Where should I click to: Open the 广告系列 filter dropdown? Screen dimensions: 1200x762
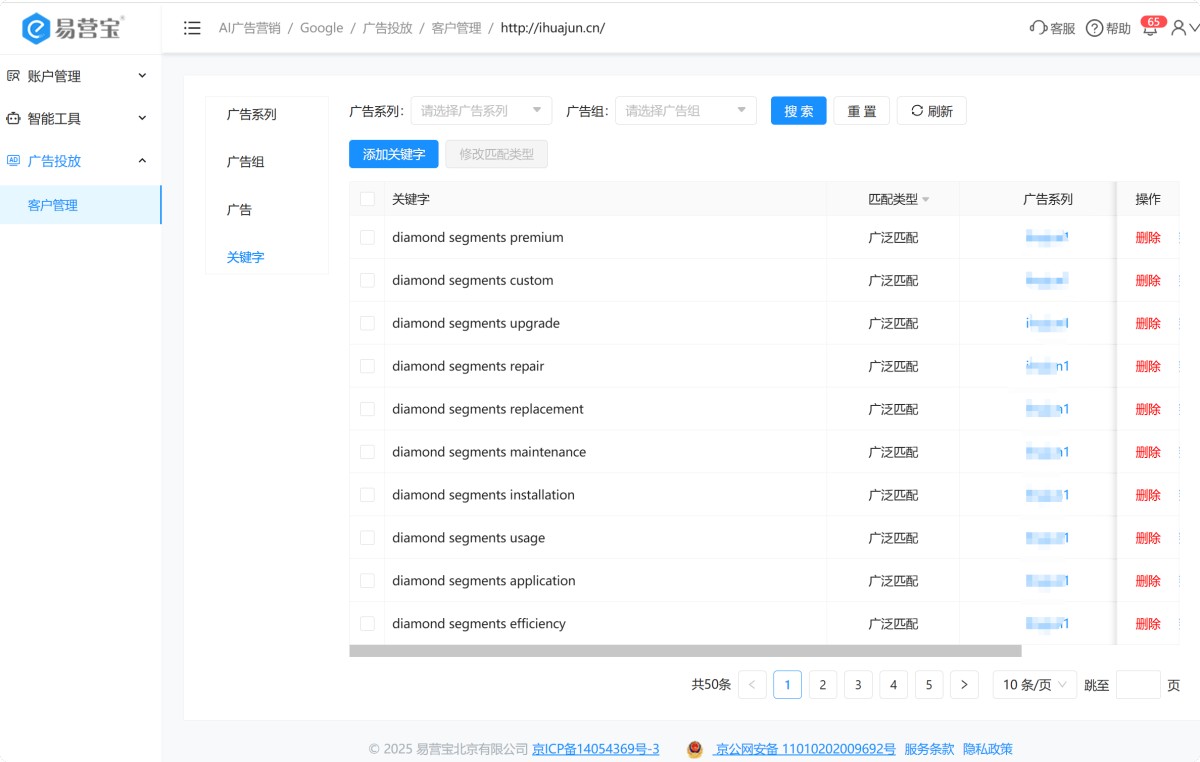481,111
